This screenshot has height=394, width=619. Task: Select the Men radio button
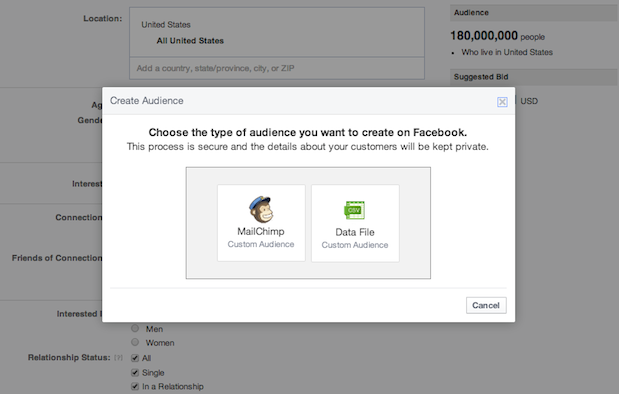(x=135, y=328)
